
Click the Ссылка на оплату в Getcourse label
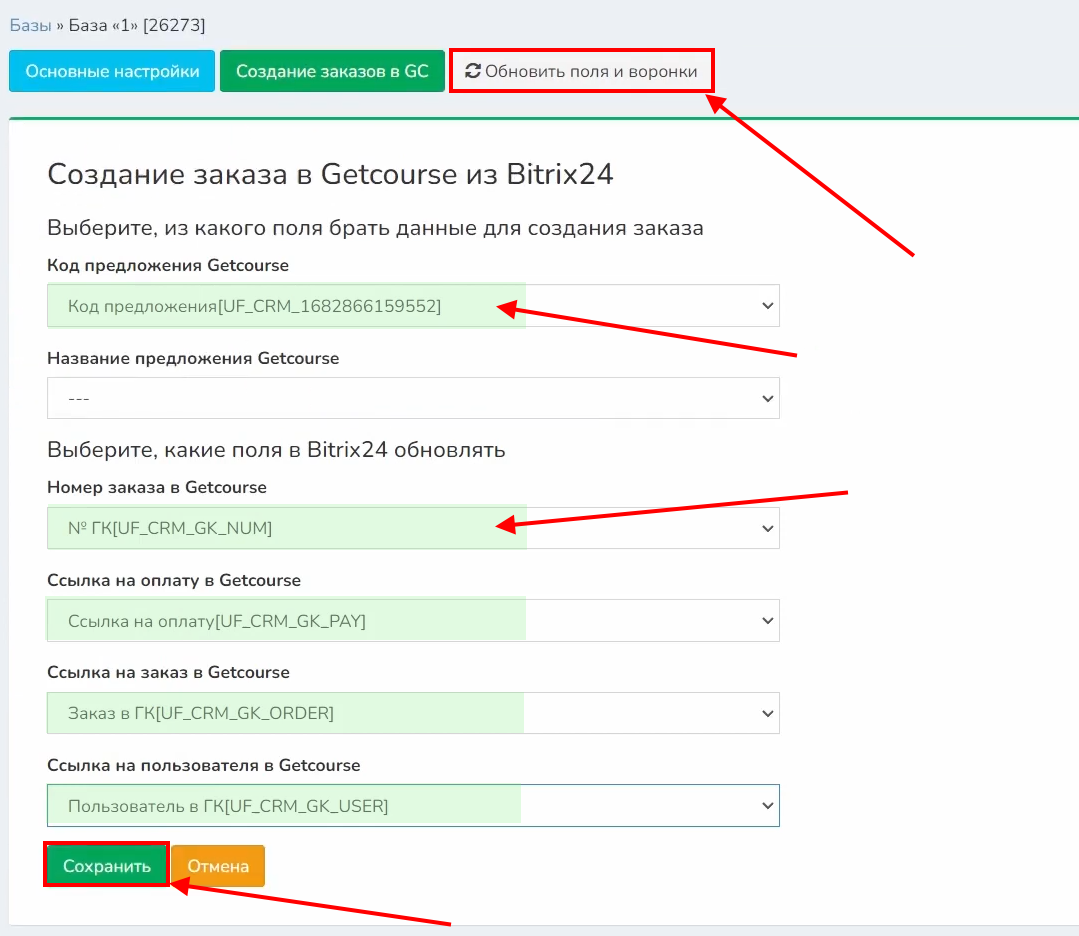click(x=174, y=580)
